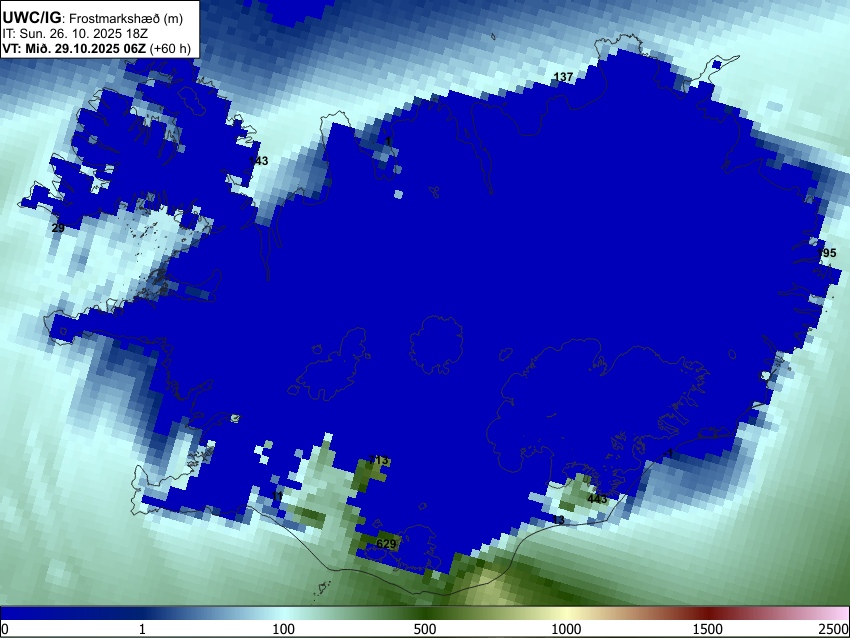
Task: Click the '2500' label on the color scale
Action: 835,629
